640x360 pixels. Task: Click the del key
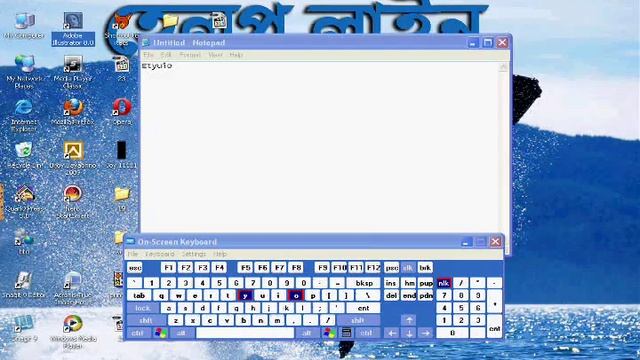click(x=391, y=296)
